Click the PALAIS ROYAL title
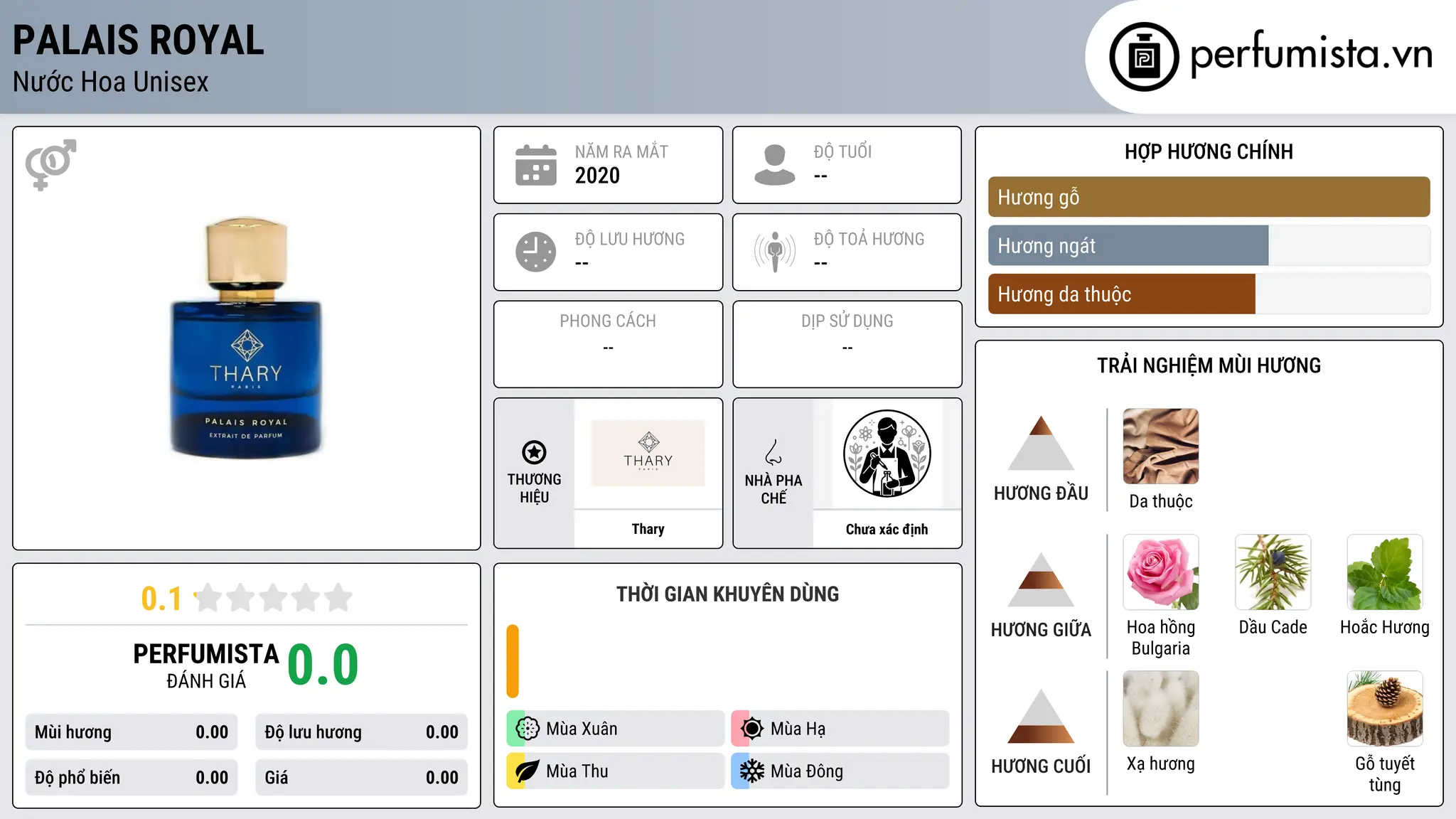 [x=139, y=41]
